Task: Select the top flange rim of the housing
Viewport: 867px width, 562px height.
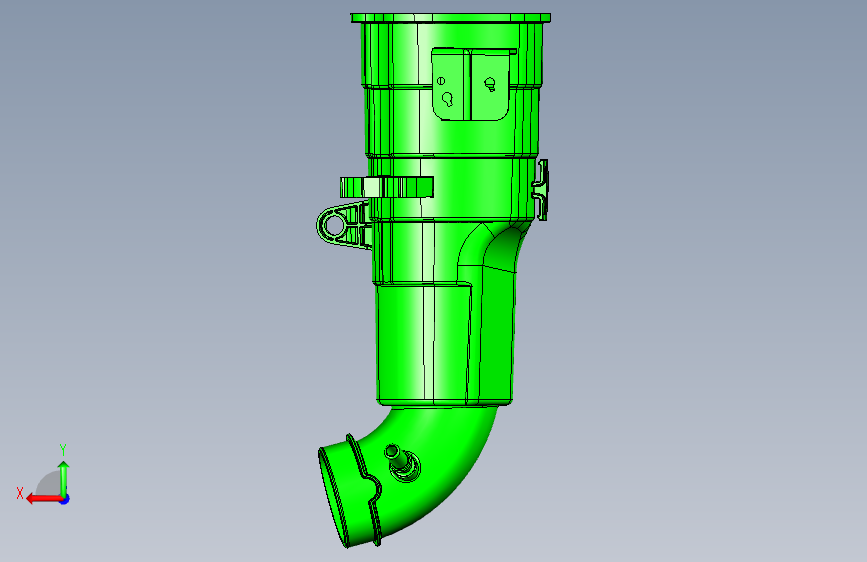Action: [x=451, y=18]
